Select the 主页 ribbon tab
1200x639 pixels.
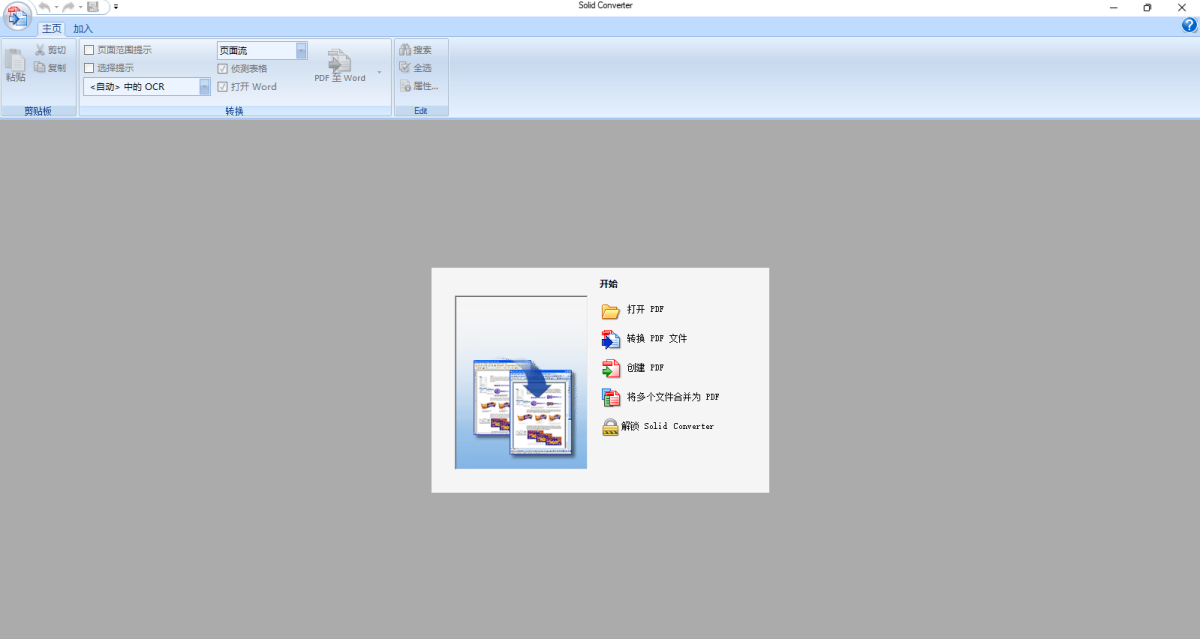tap(51, 28)
